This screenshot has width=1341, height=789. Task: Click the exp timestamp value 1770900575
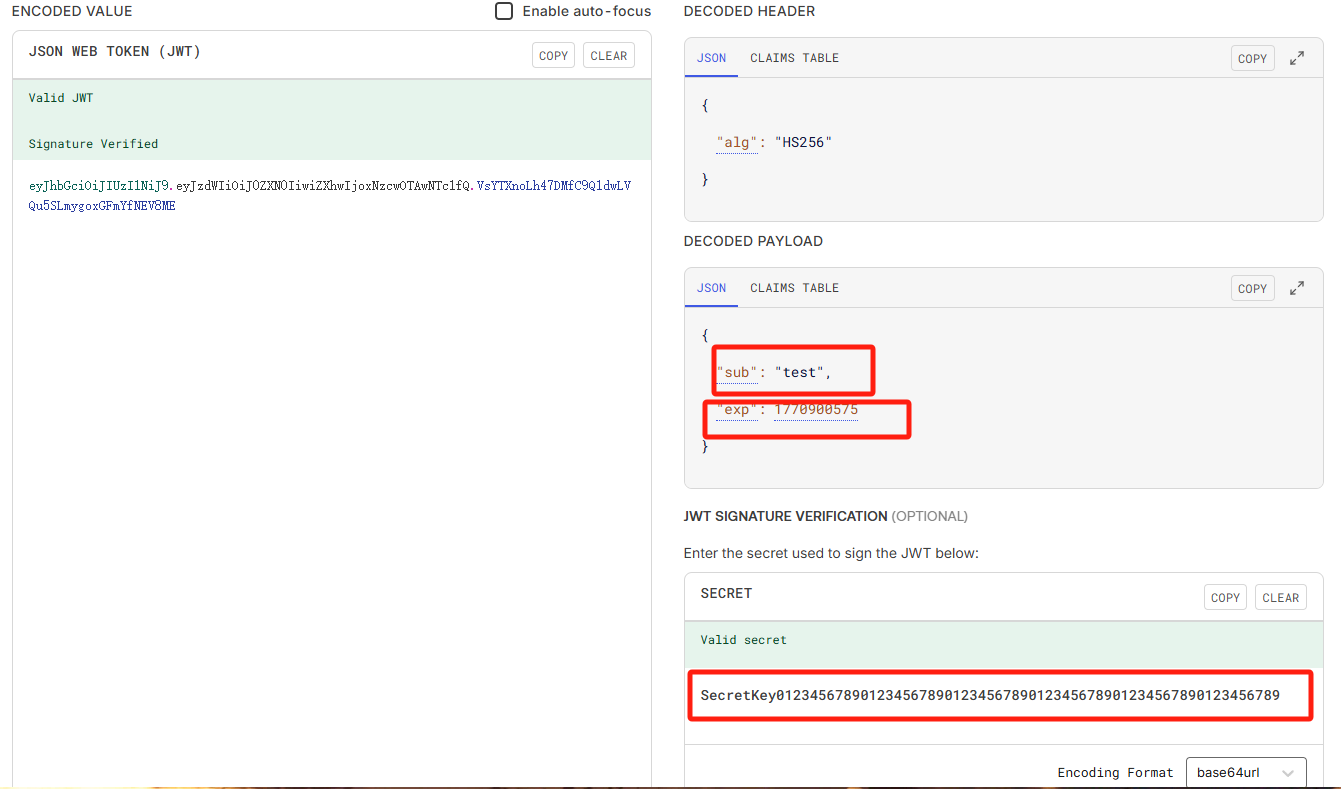click(x=816, y=410)
